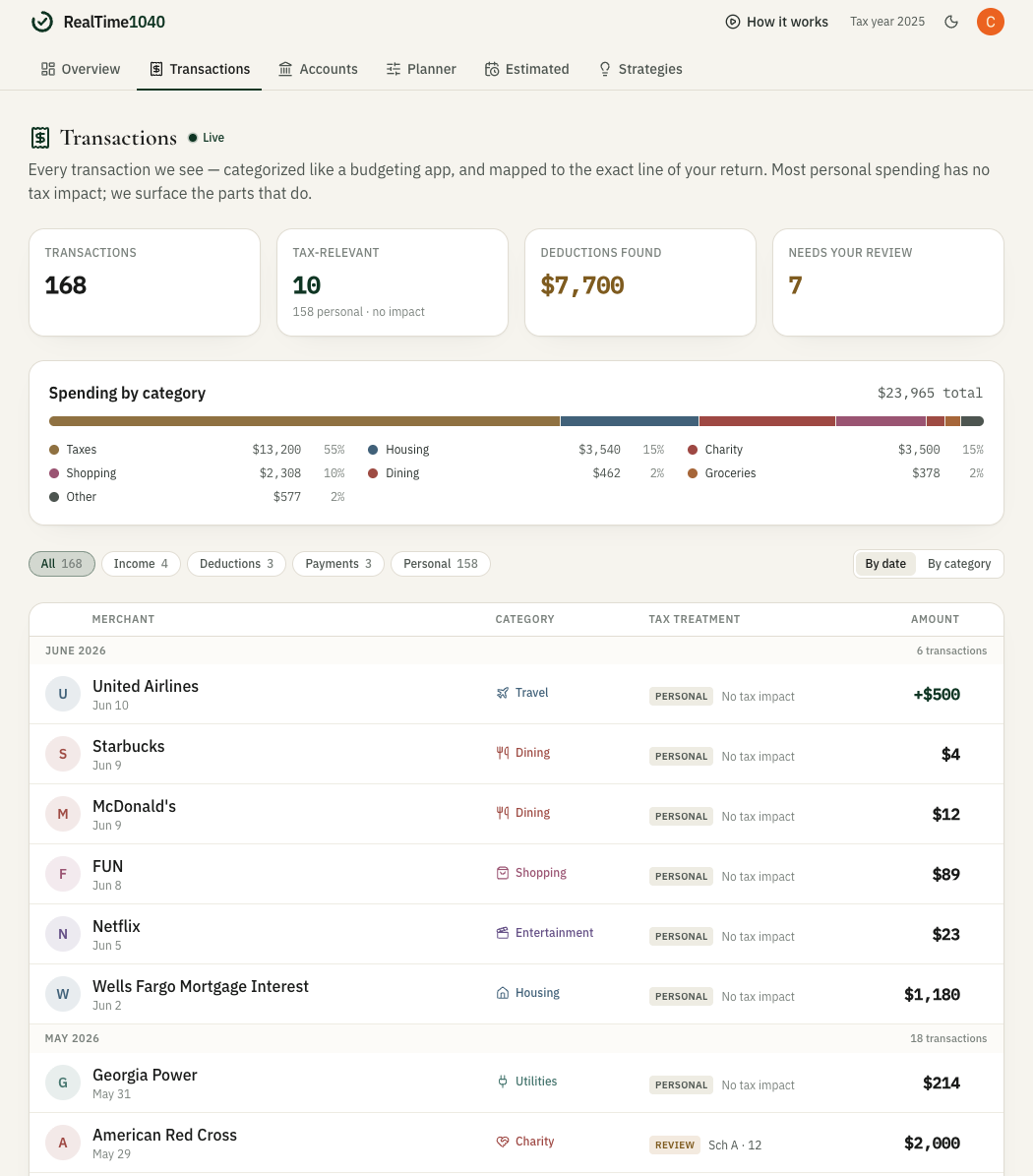Open the Needs Your Review card

point(887,282)
